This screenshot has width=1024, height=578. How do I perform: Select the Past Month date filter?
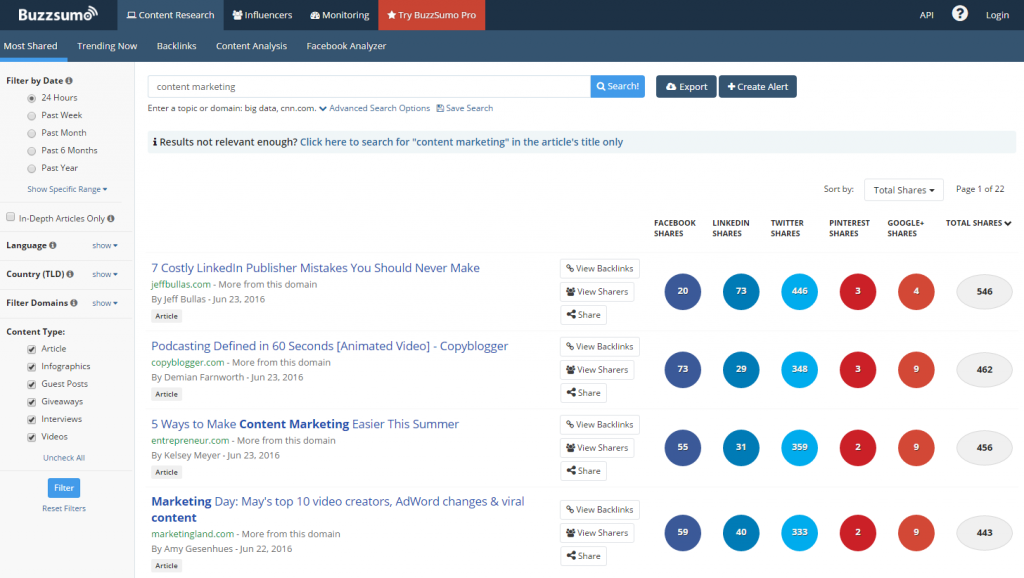pyautogui.click(x=31, y=133)
